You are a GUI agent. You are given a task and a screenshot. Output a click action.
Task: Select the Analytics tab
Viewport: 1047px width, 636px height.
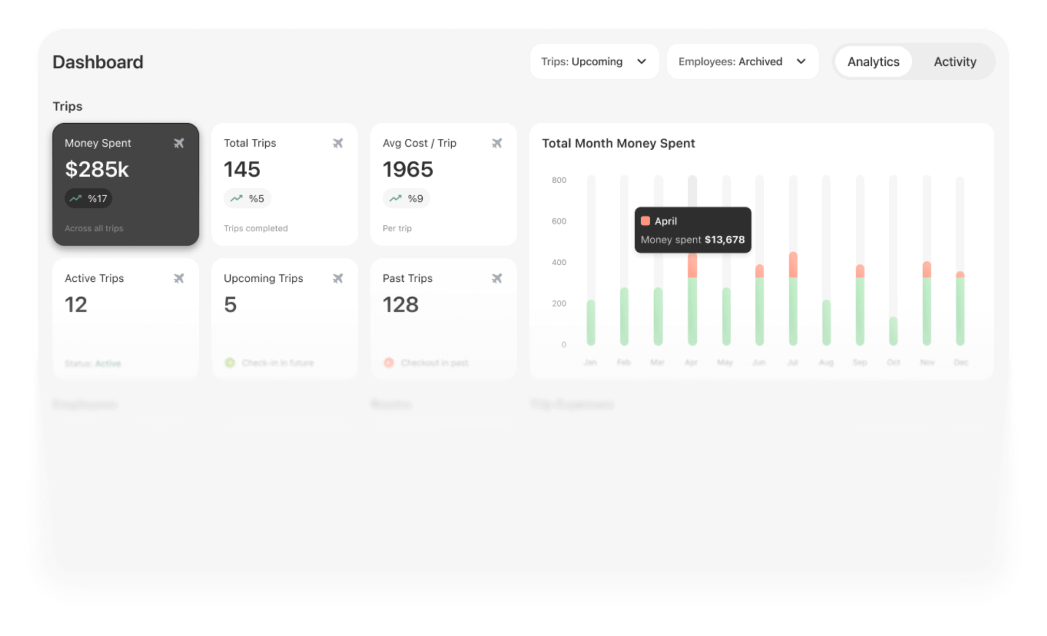point(872,61)
